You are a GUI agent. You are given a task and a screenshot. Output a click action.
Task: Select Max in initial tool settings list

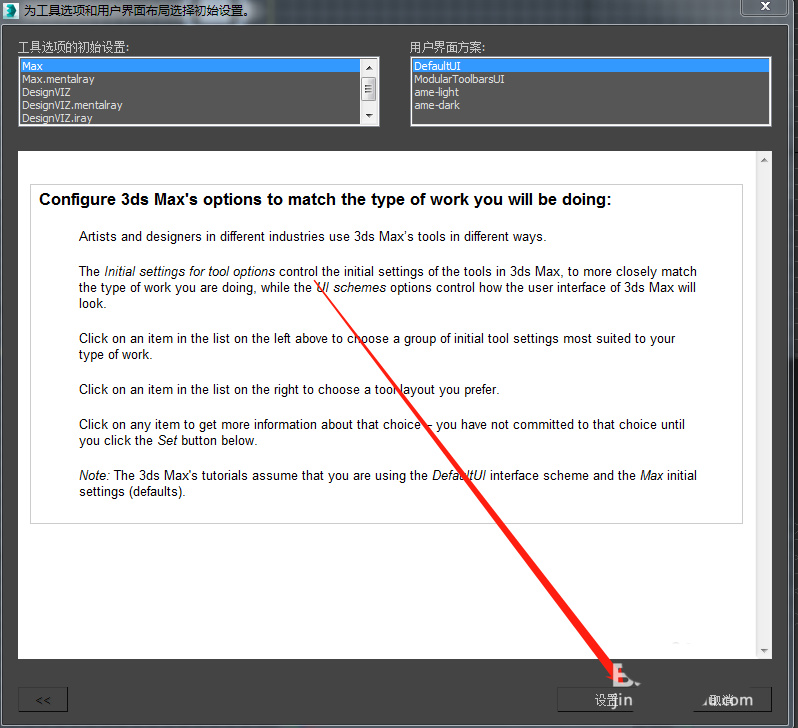tap(190, 66)
